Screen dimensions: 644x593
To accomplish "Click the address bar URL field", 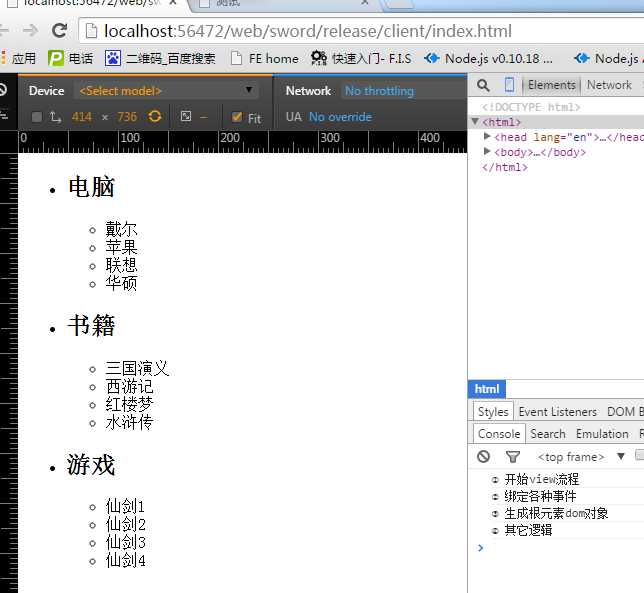I will 361,31.
